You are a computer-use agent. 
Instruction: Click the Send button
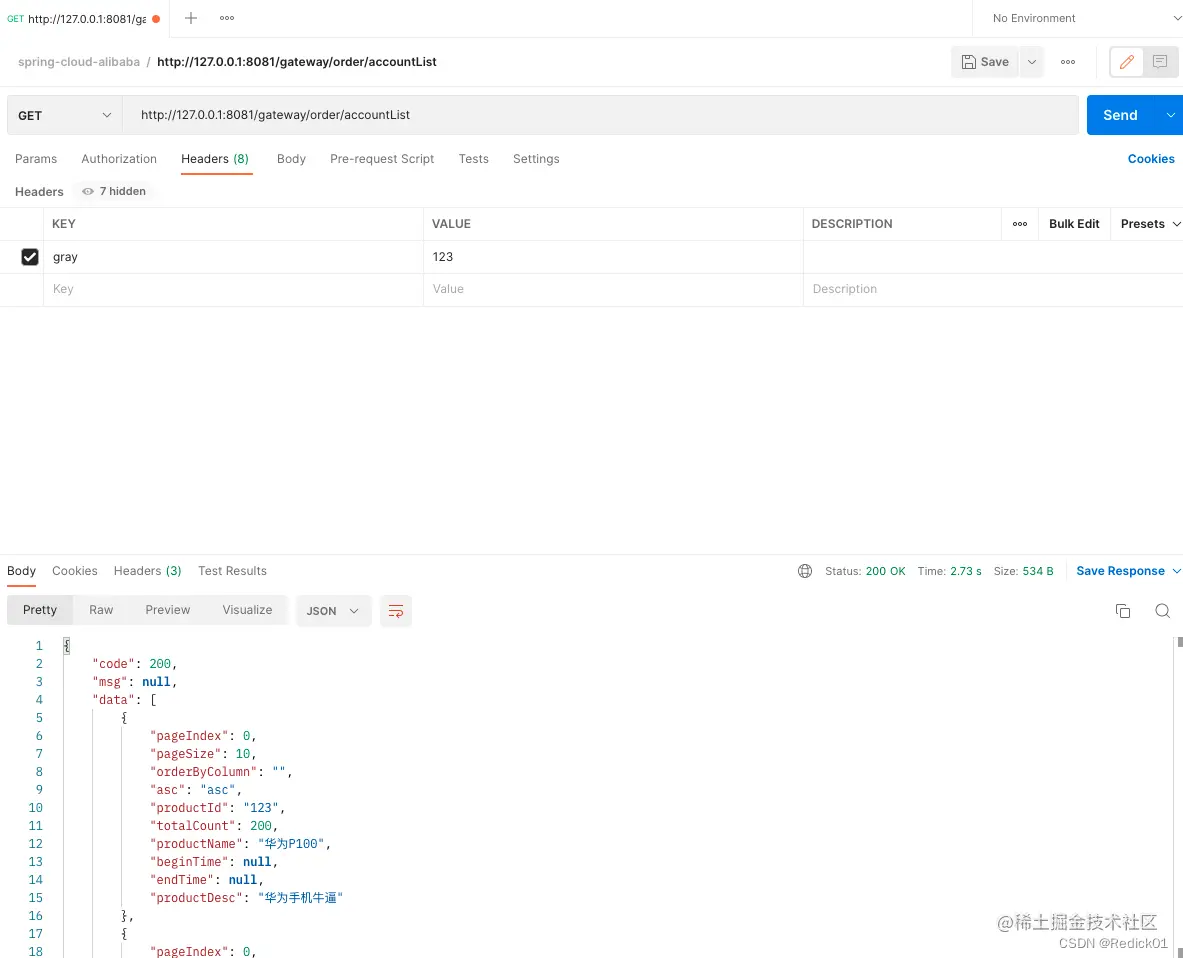pyautogui.click(x=1120, y=115)
